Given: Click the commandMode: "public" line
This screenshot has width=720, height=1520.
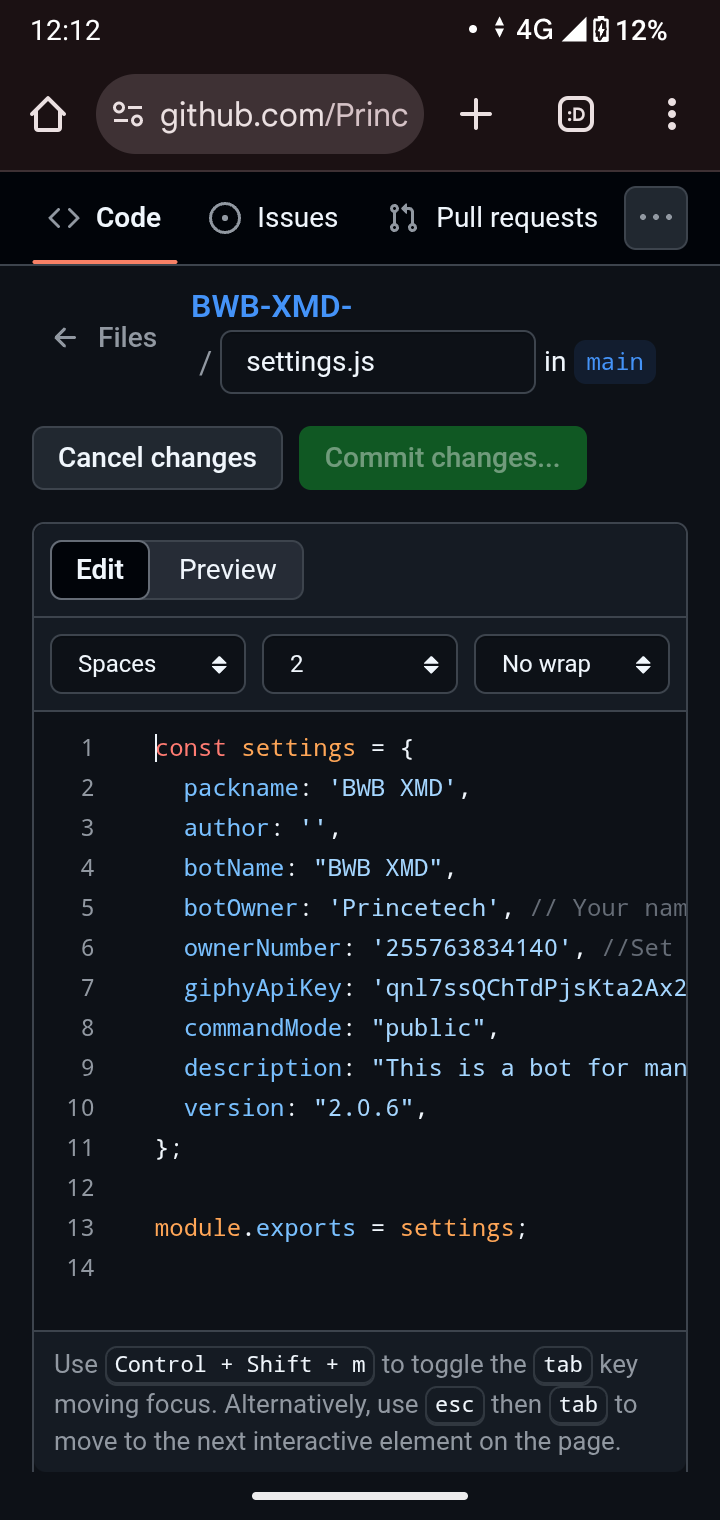Looking at the screenshot, I should [341, 1028].
